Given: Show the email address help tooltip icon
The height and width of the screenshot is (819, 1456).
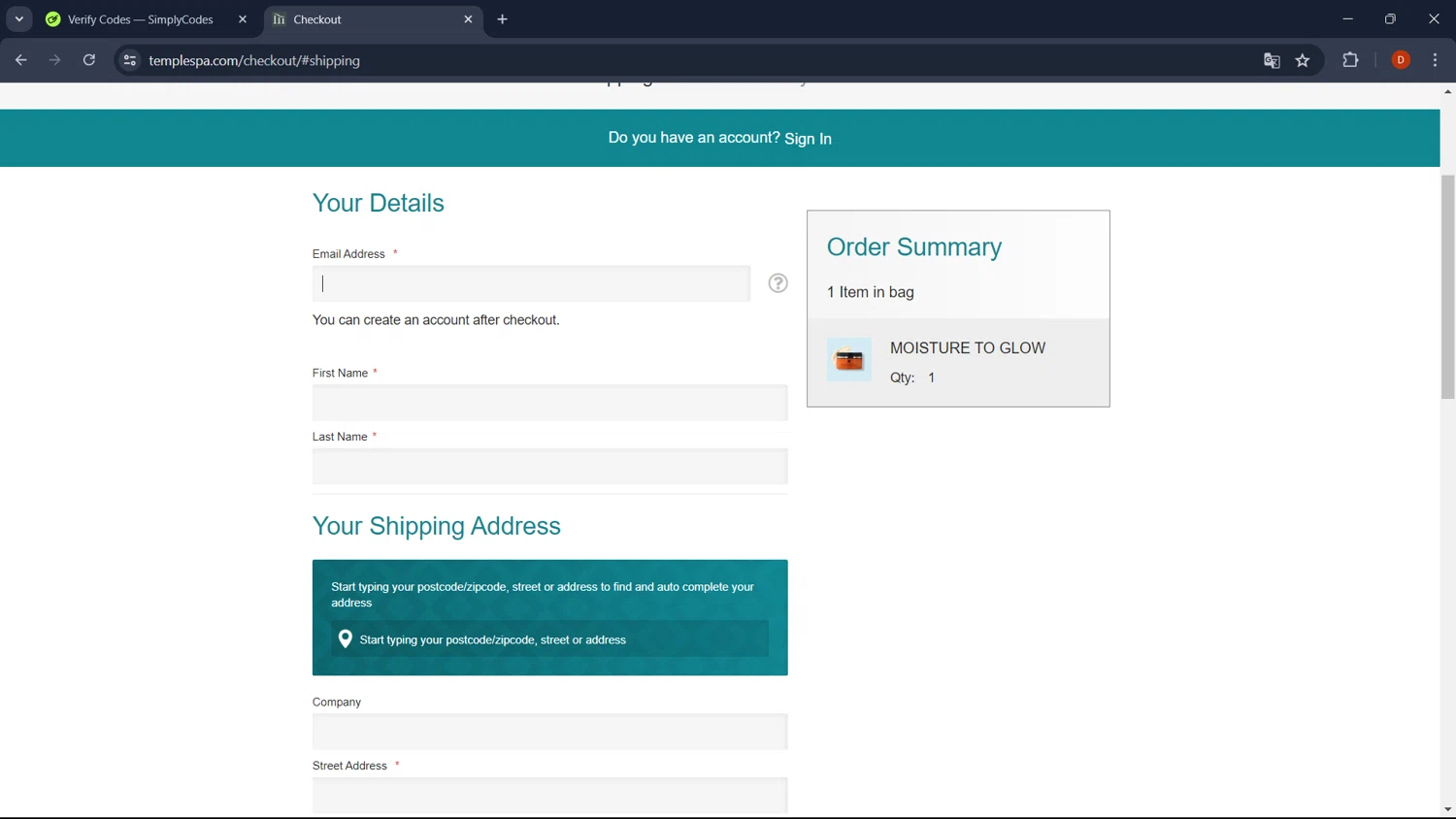Looking at the screenshot, I should (x=778, y=283).
